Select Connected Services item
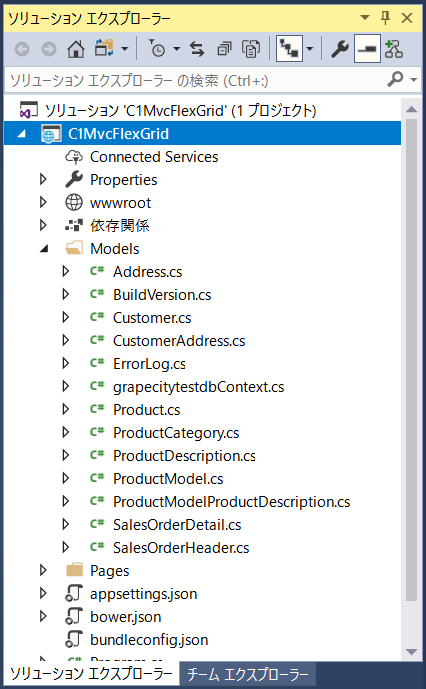Viewport: 426px width, 689px height. click(x=154, y=157)
